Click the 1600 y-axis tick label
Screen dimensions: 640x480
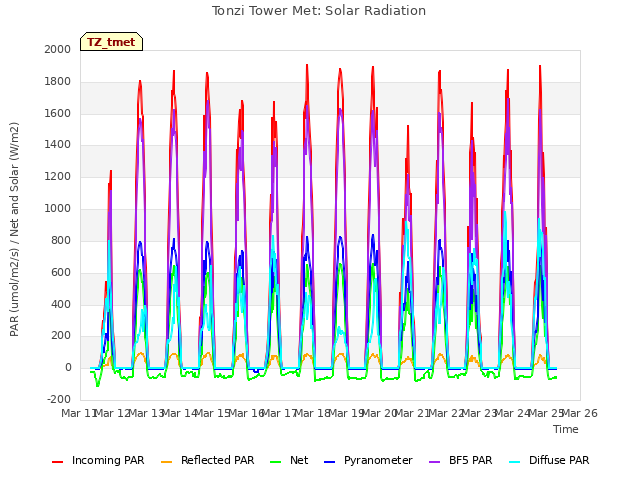58,113
